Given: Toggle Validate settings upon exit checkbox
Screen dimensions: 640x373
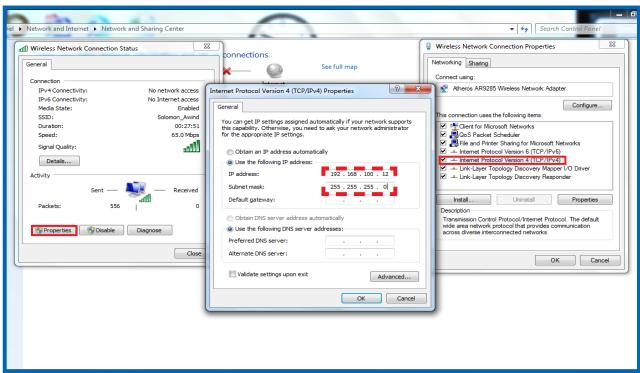Looking at the screenshot, I should click(x=232, y=274).
